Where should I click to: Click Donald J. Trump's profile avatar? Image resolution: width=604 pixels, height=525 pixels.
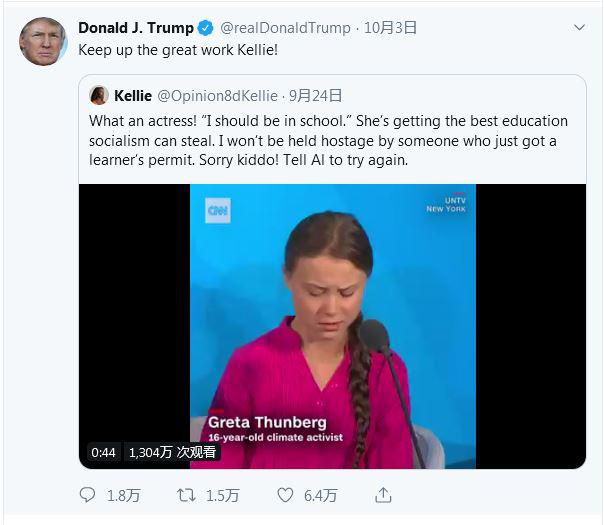click(41, 41)
